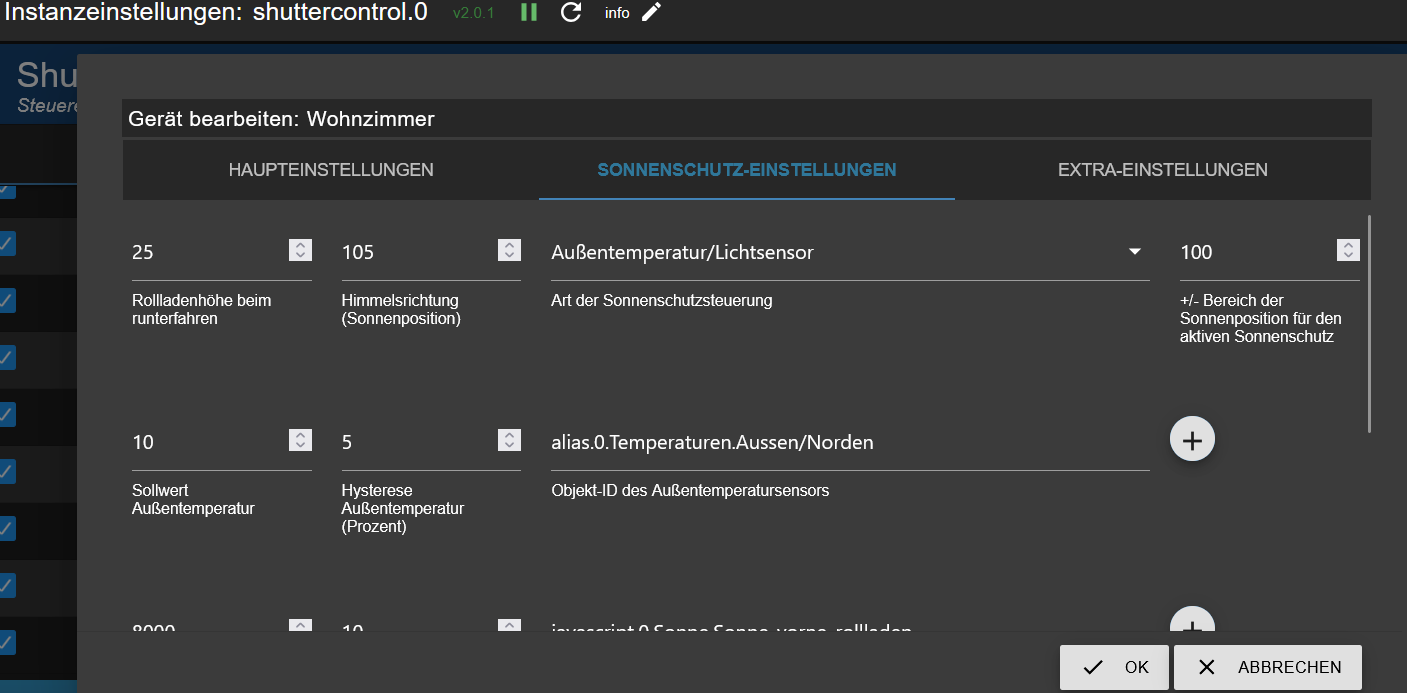Viewport: 1407px width, 693px height.
Task: Click the Sonnenposition Bereich stepper arrows
Action: (1348, 251)
